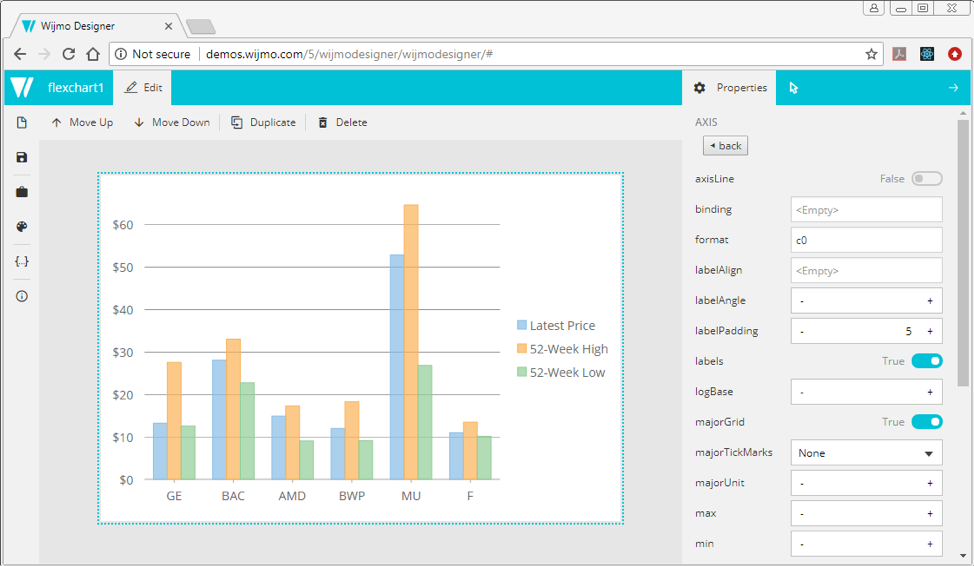Open the toolbox briefcase icon
This screenshot has width=974, height=566.
[22, 192]
